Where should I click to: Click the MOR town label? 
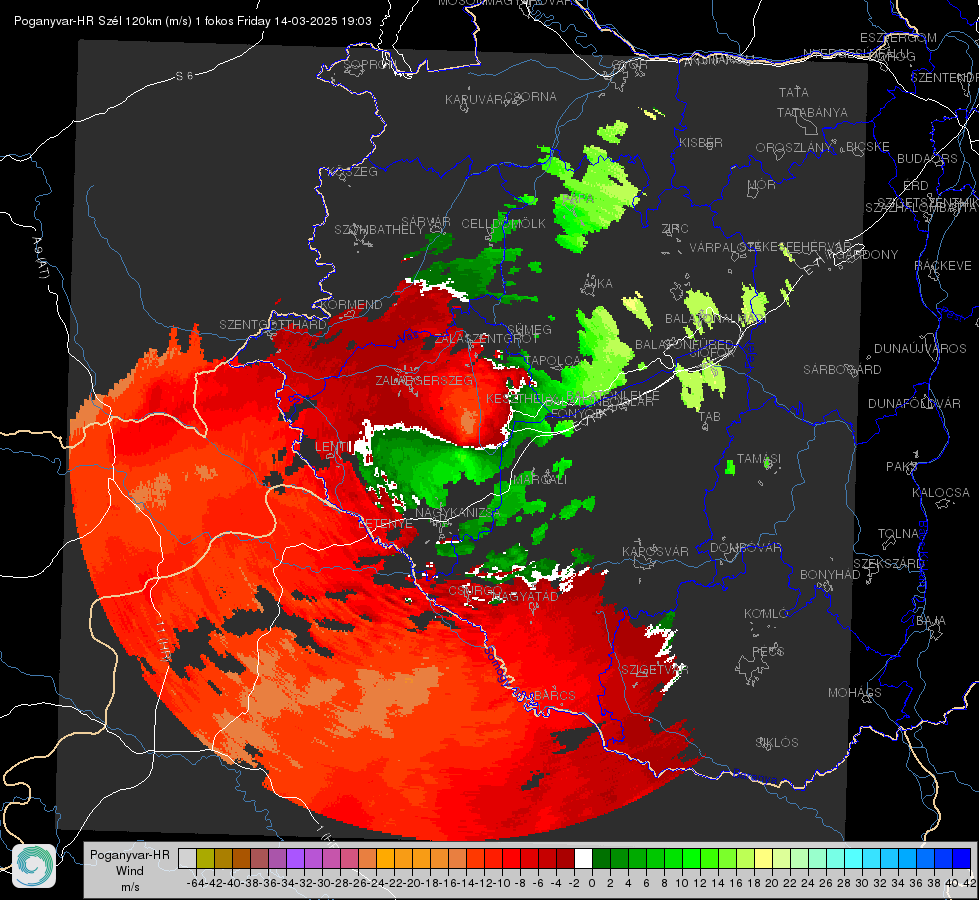762,185
